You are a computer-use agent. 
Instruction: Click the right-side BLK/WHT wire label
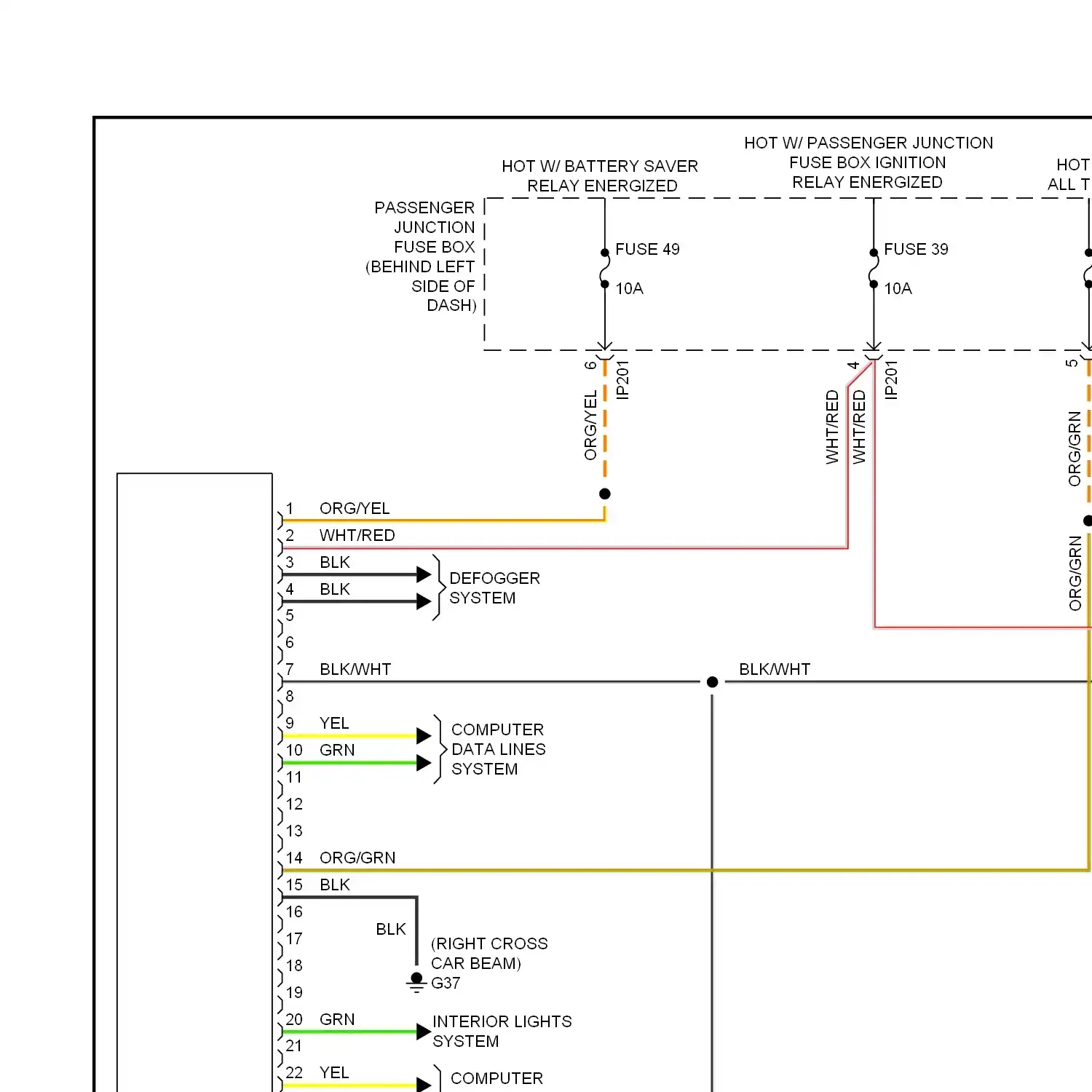click(x=775, y=669)
